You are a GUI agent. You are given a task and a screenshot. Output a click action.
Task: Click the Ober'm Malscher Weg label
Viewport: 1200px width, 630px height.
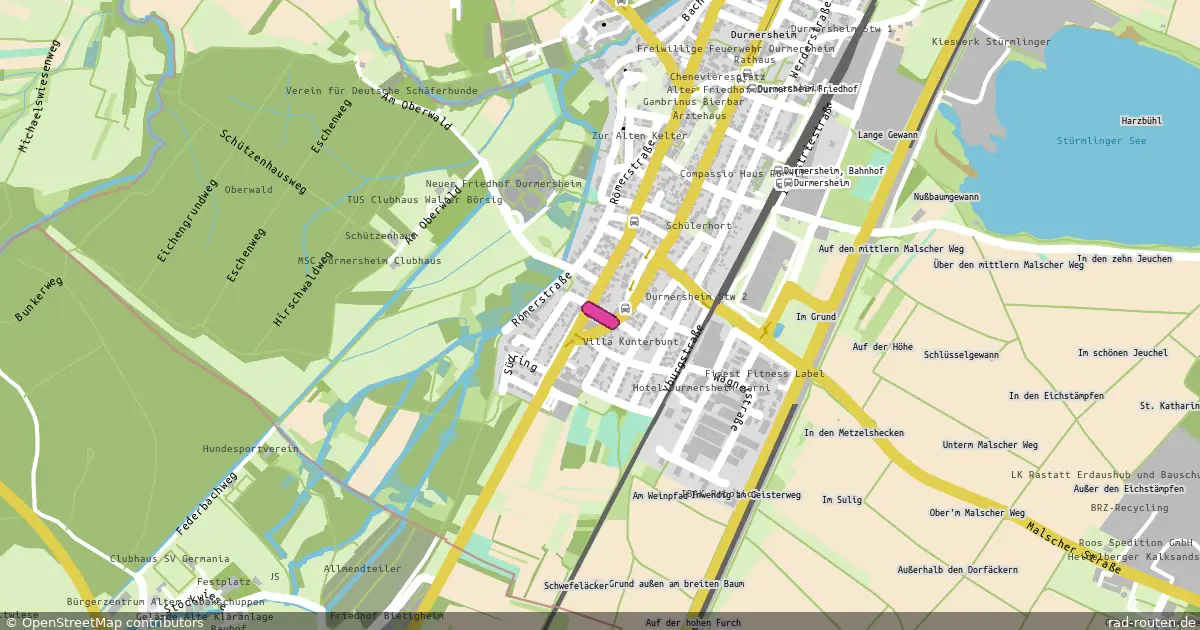[977, 513]
